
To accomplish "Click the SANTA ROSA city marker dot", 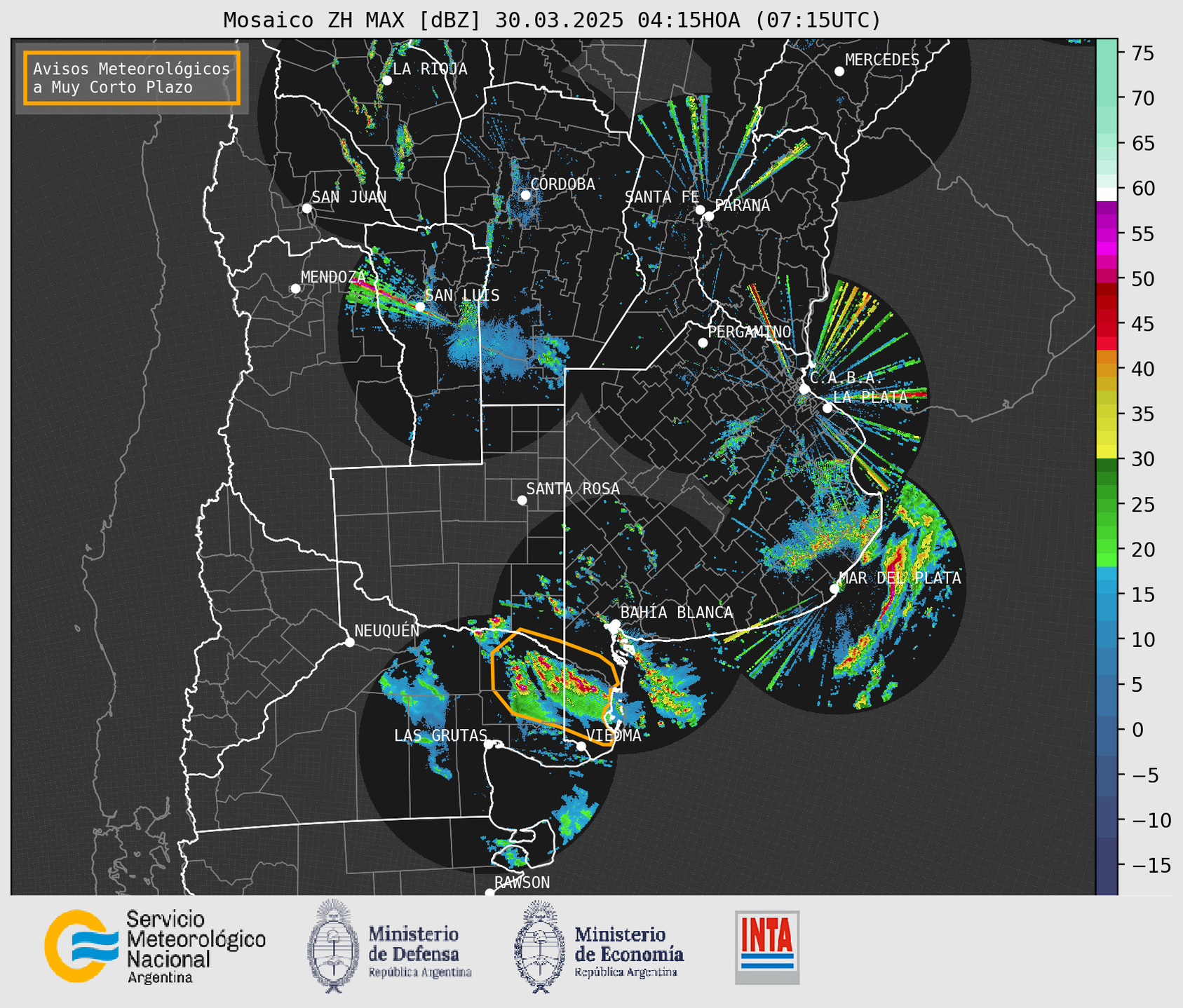I will pyautogui.click(x=522, y=500).
